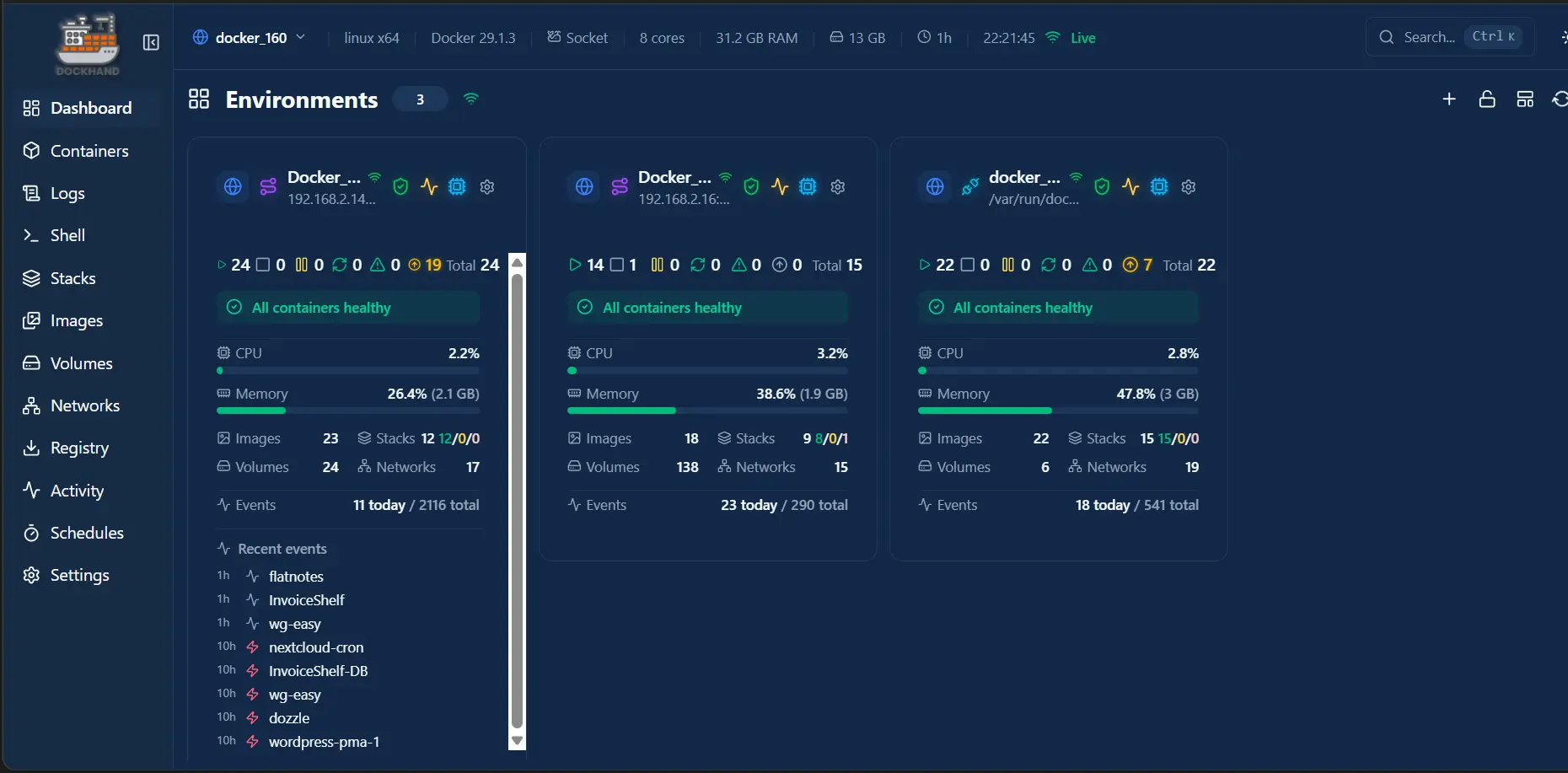
Task: Click the memory bar showing 47.8%
Action: pyautogui.click(x=1058, y=411)
